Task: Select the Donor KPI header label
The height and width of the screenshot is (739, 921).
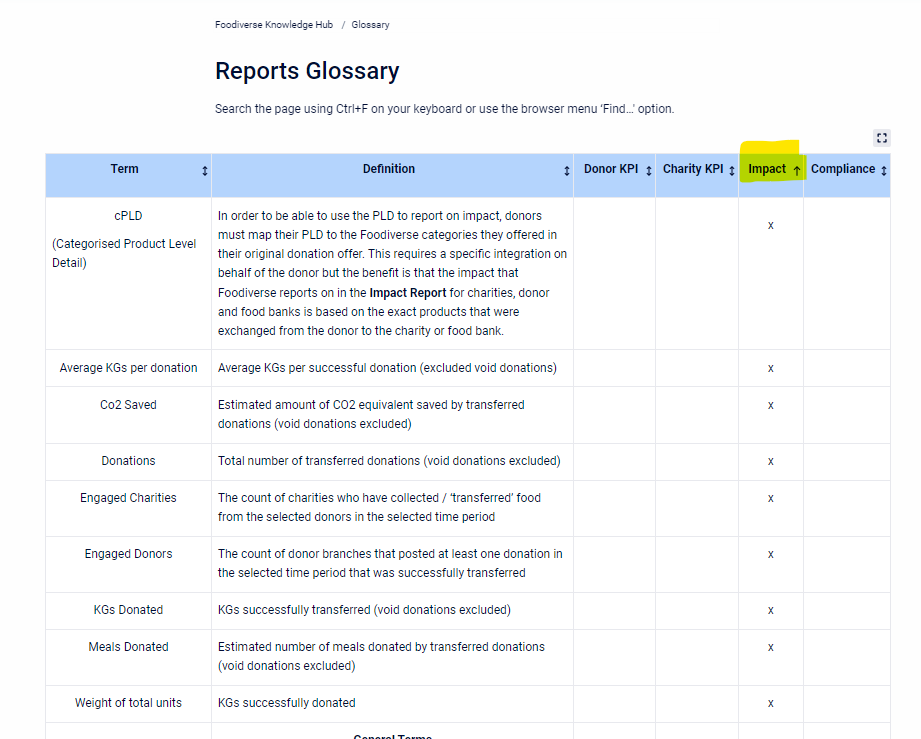Action: pyautogui.click(x=611, y=169)
